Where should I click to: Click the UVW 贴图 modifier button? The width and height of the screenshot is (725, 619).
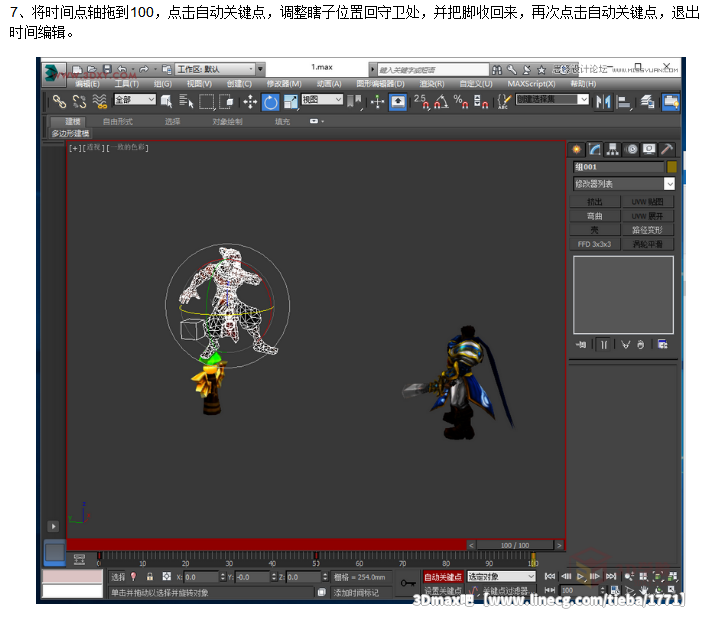coord(647,202)
